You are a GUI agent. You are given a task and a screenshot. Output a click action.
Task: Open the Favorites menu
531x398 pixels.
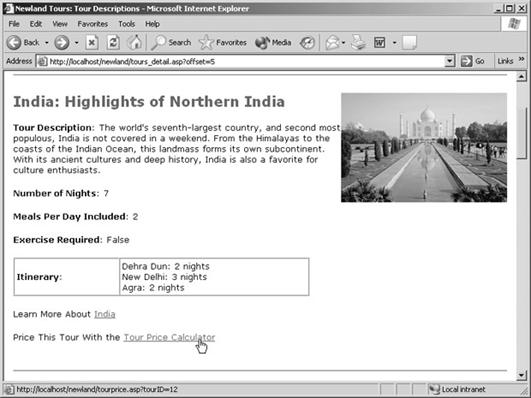click(x=92, y=24)
